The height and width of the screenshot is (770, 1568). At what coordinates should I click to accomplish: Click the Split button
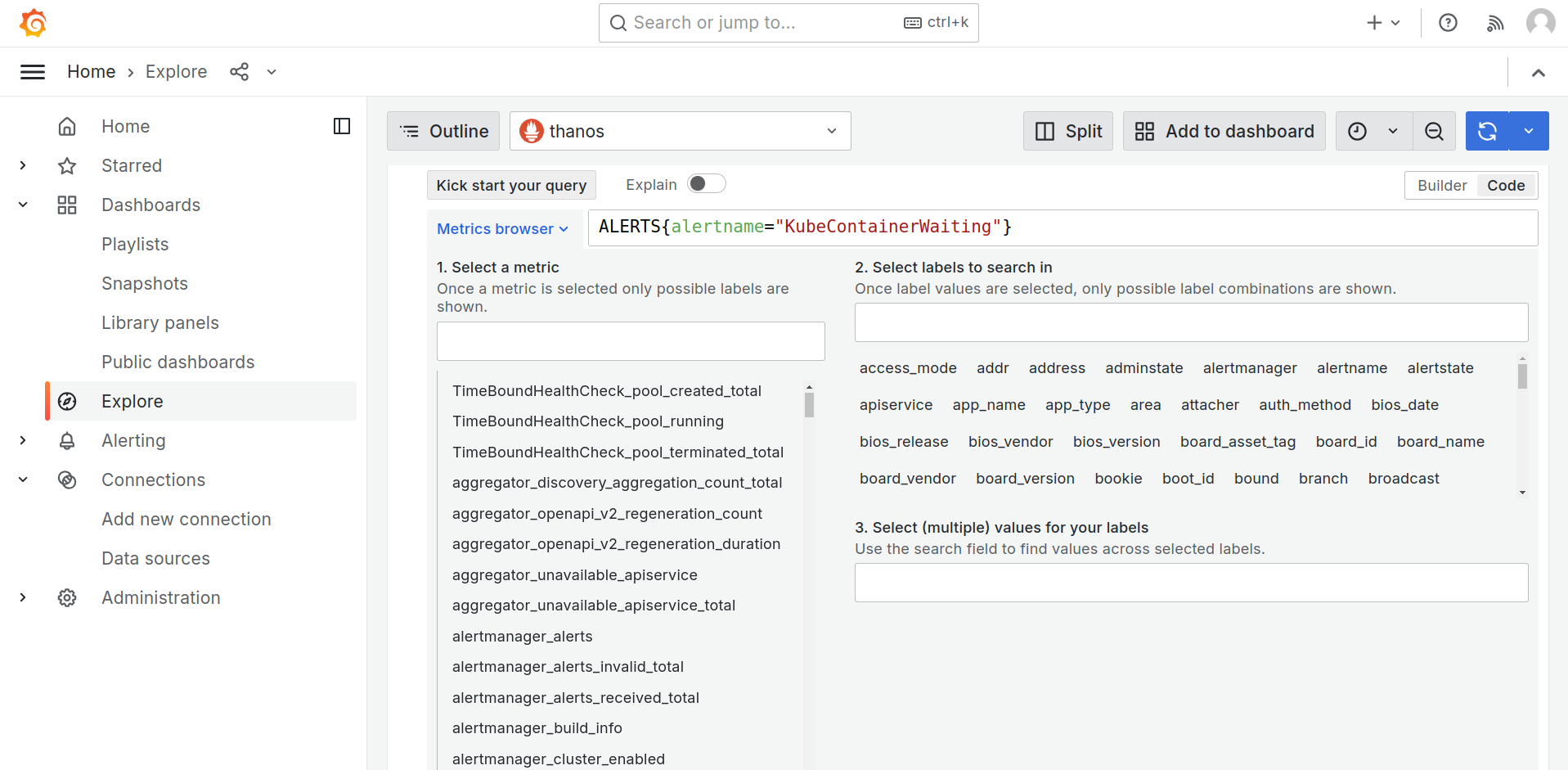coord(1068,131)
